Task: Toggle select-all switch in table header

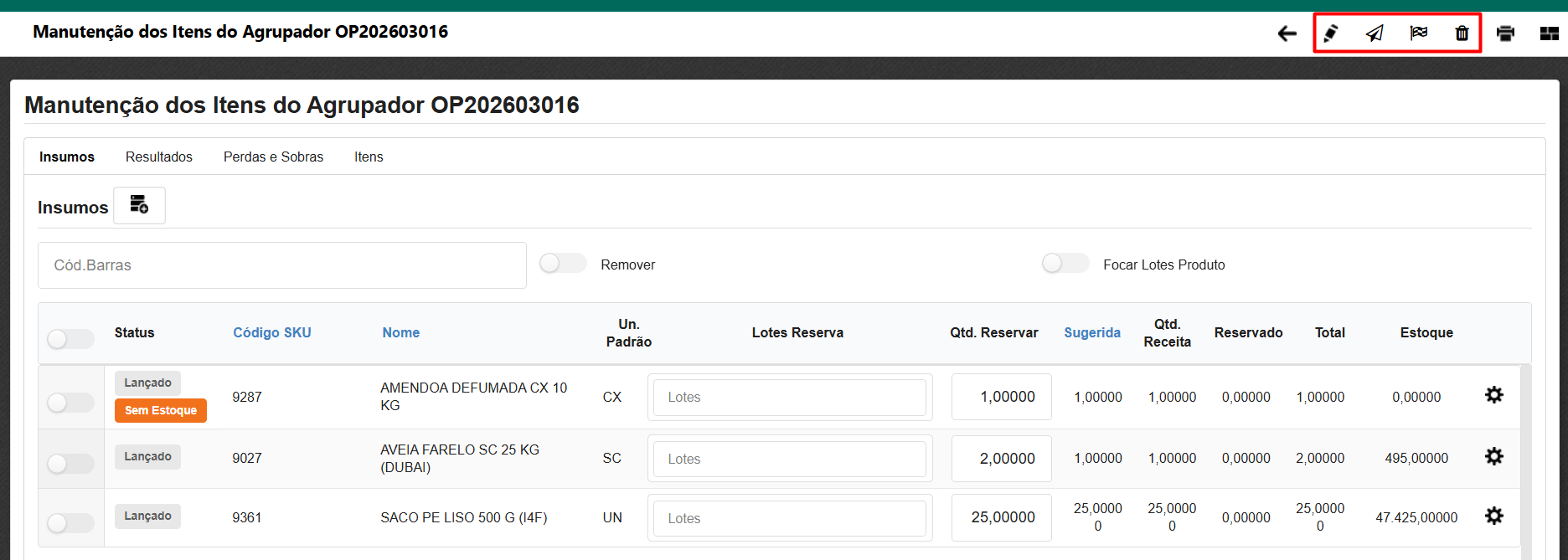Action: (x=70, y=339)
